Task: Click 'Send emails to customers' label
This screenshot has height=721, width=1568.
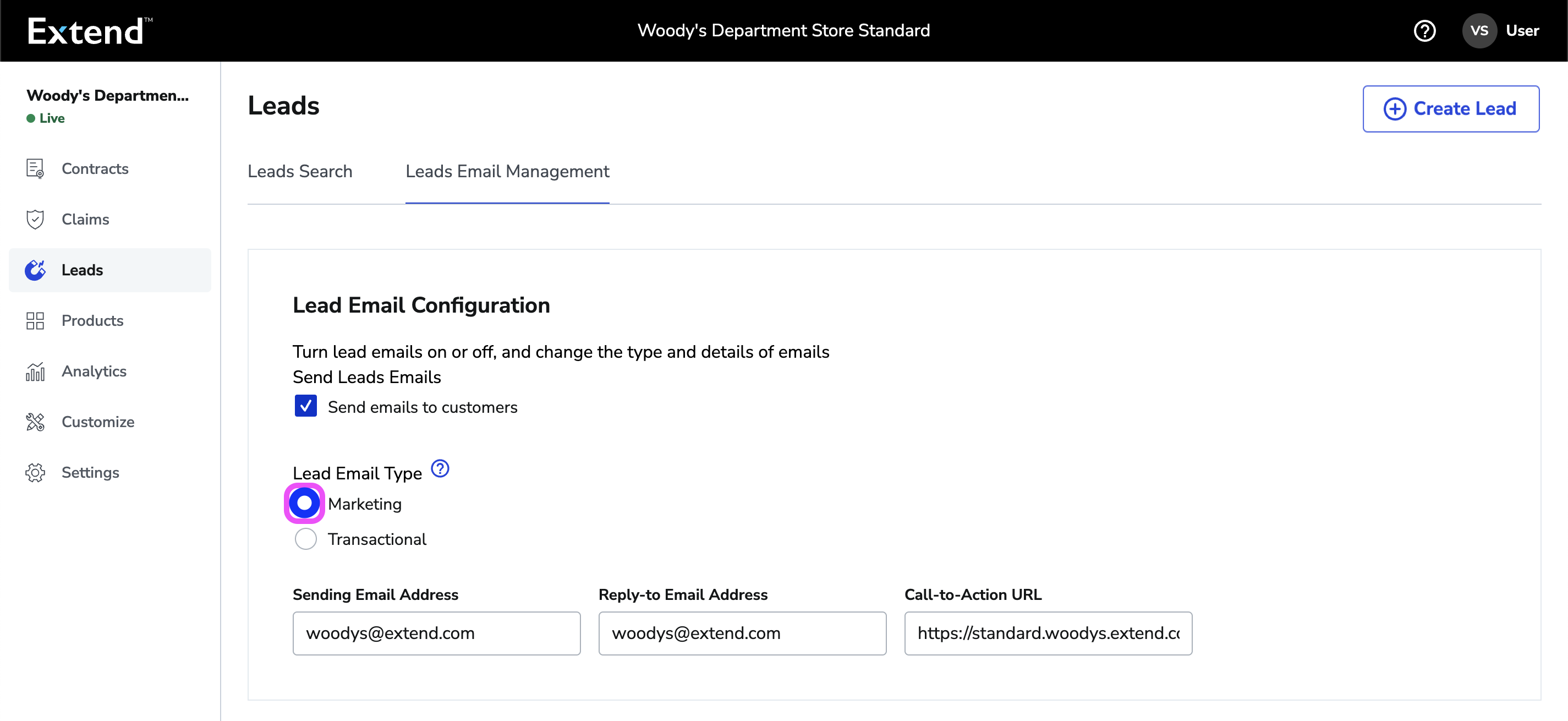Action: click(423, 407)
